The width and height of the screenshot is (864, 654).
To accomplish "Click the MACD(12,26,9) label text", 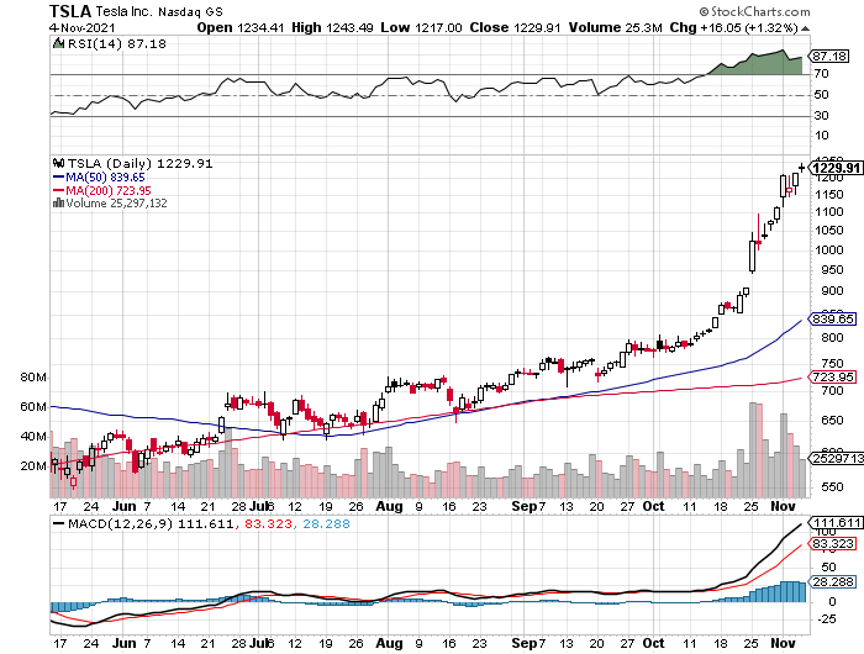I will [120, 523].
